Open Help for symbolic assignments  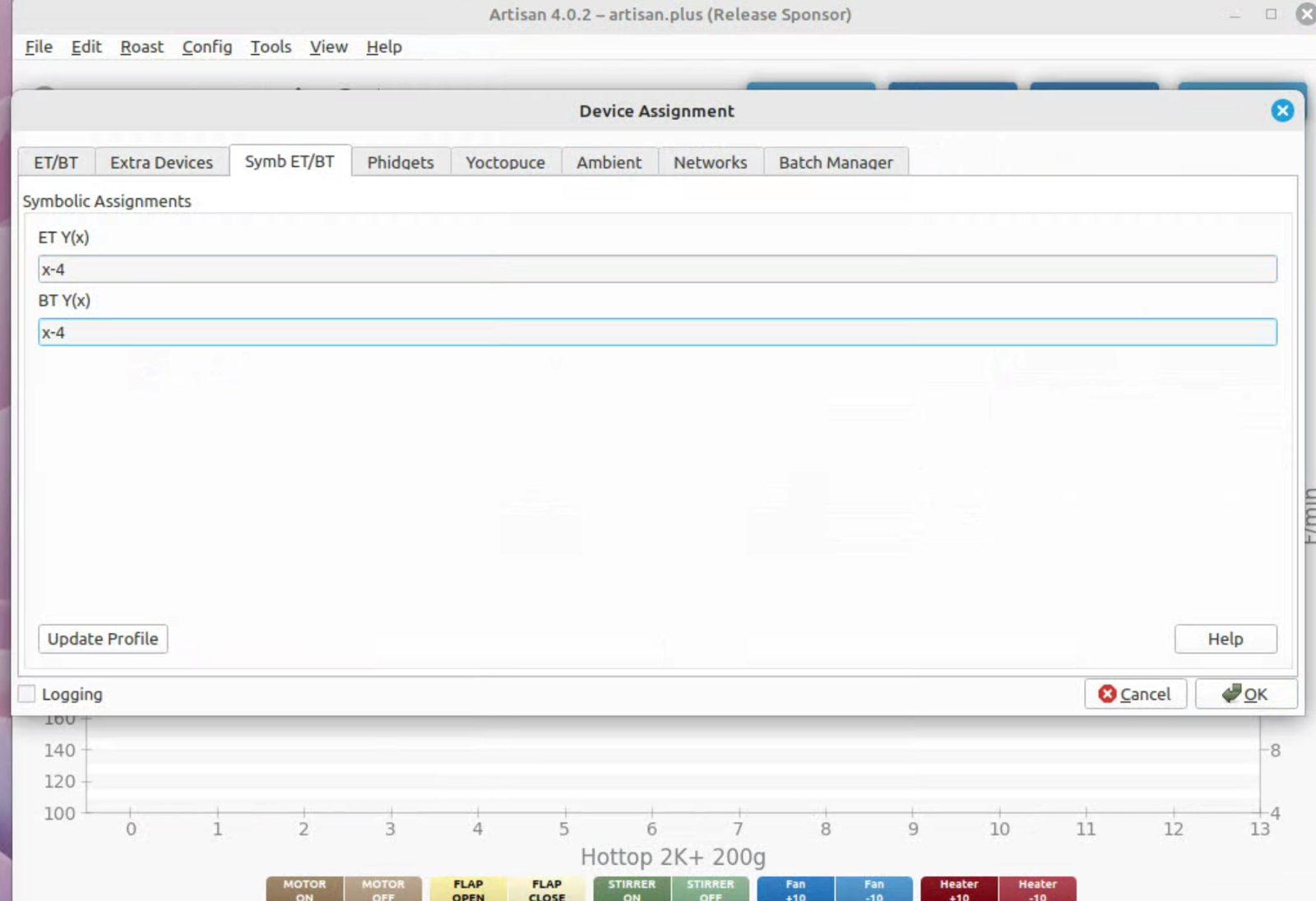(1225, 639)
